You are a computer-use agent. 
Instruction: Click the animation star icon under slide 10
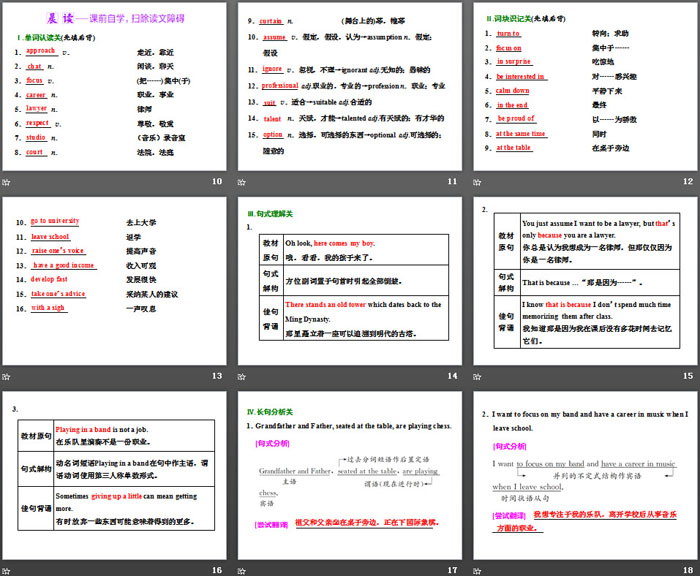click(6, 182)
